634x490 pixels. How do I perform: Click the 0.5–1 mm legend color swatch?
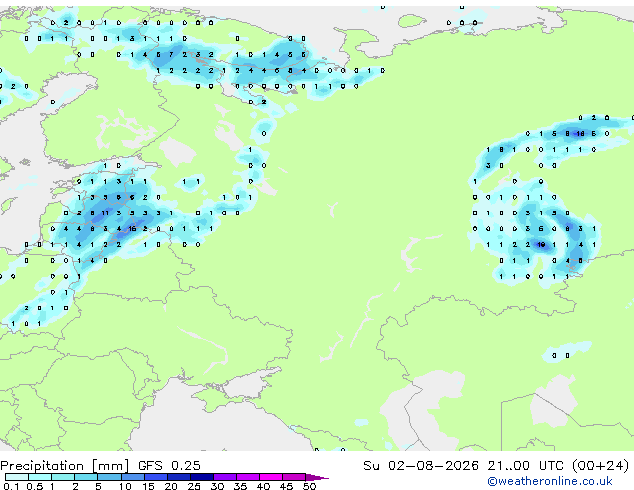[40, 477]
